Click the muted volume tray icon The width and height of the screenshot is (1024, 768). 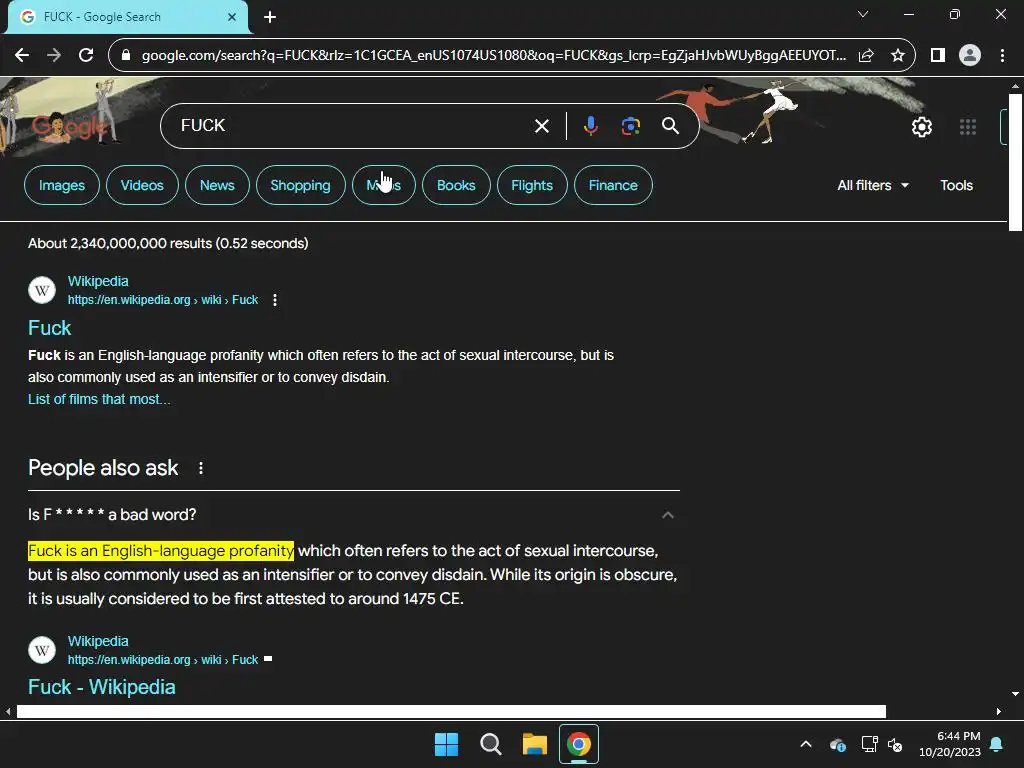pos(895,744)
